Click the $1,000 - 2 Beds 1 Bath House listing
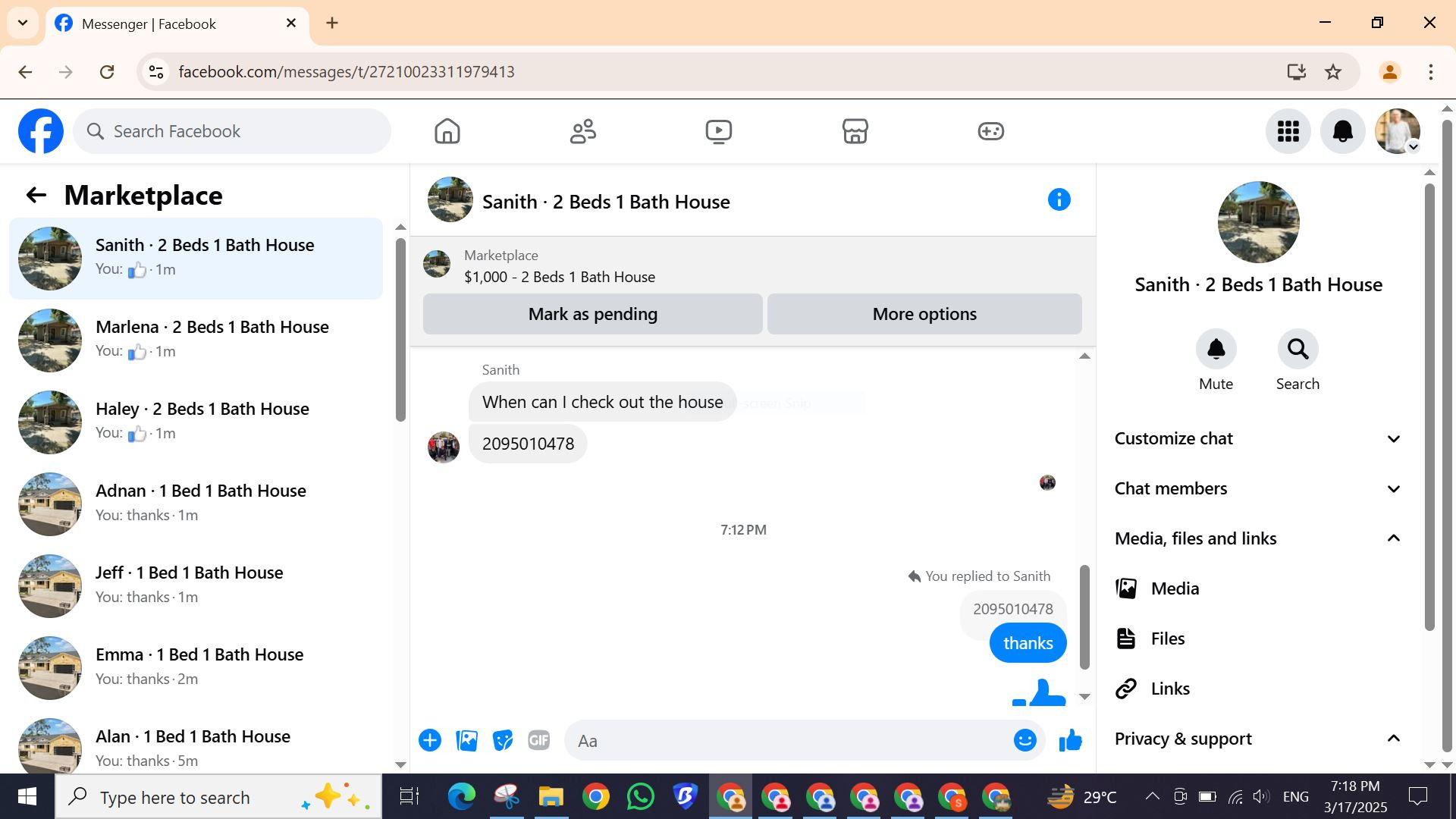This screenshot has width=1456, height=819. point(560,278)
